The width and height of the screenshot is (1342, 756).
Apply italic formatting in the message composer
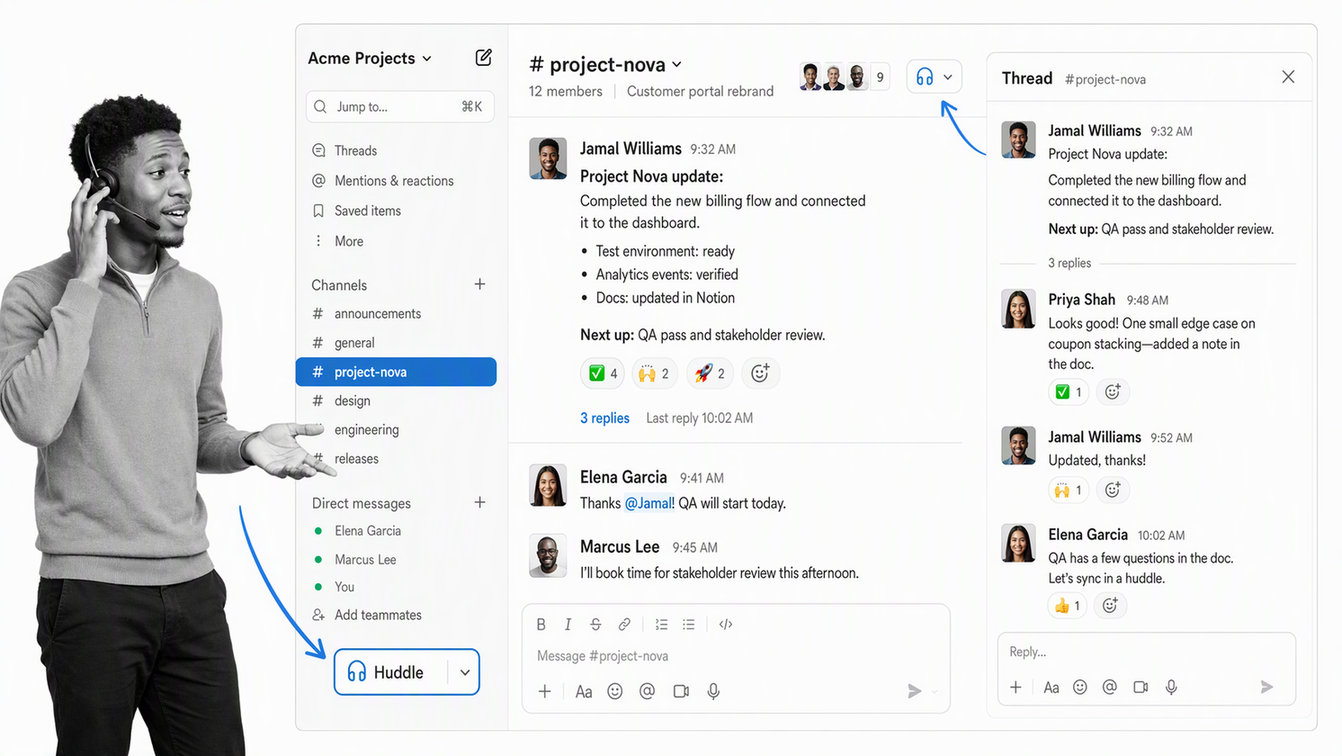coord(568,624)
